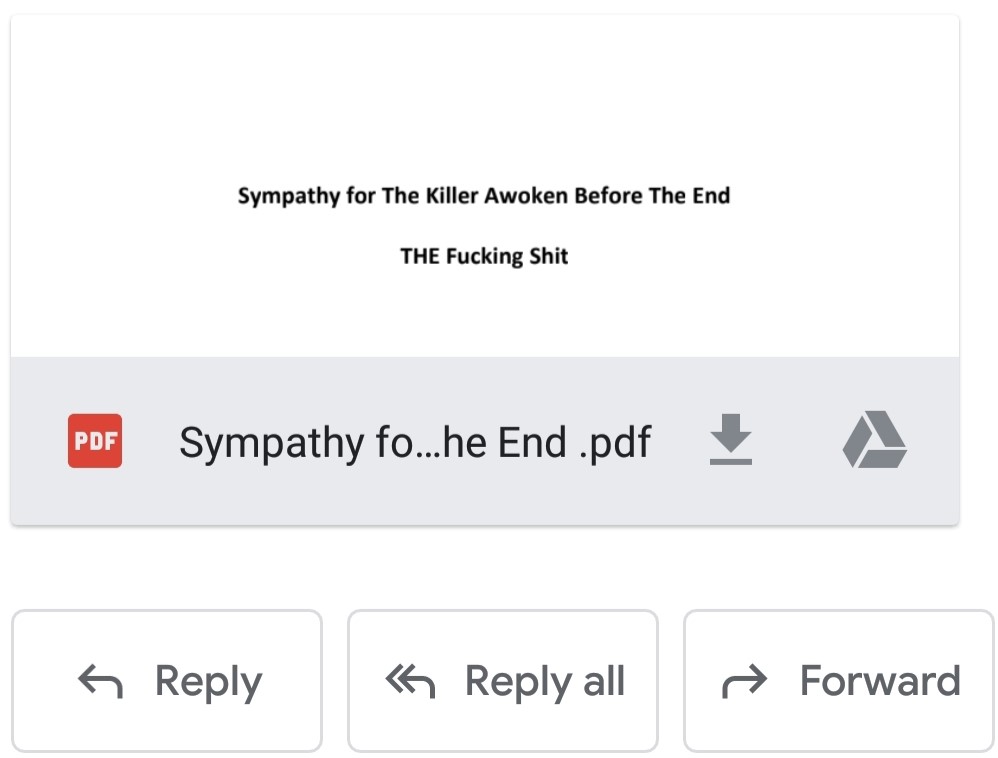998x758 pixels.
Task: Click the red PDF file type icon
Action: pyautogui.click(x=95, y=441)
